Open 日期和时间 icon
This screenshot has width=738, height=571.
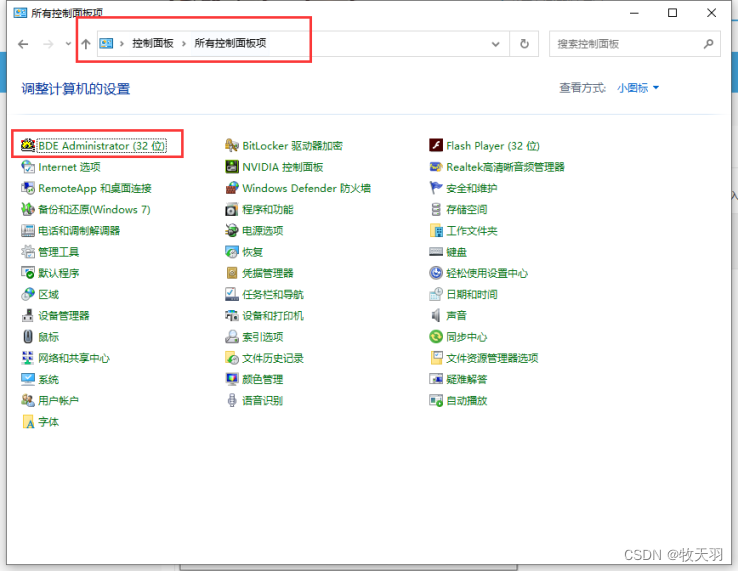(x=436, y=294)
